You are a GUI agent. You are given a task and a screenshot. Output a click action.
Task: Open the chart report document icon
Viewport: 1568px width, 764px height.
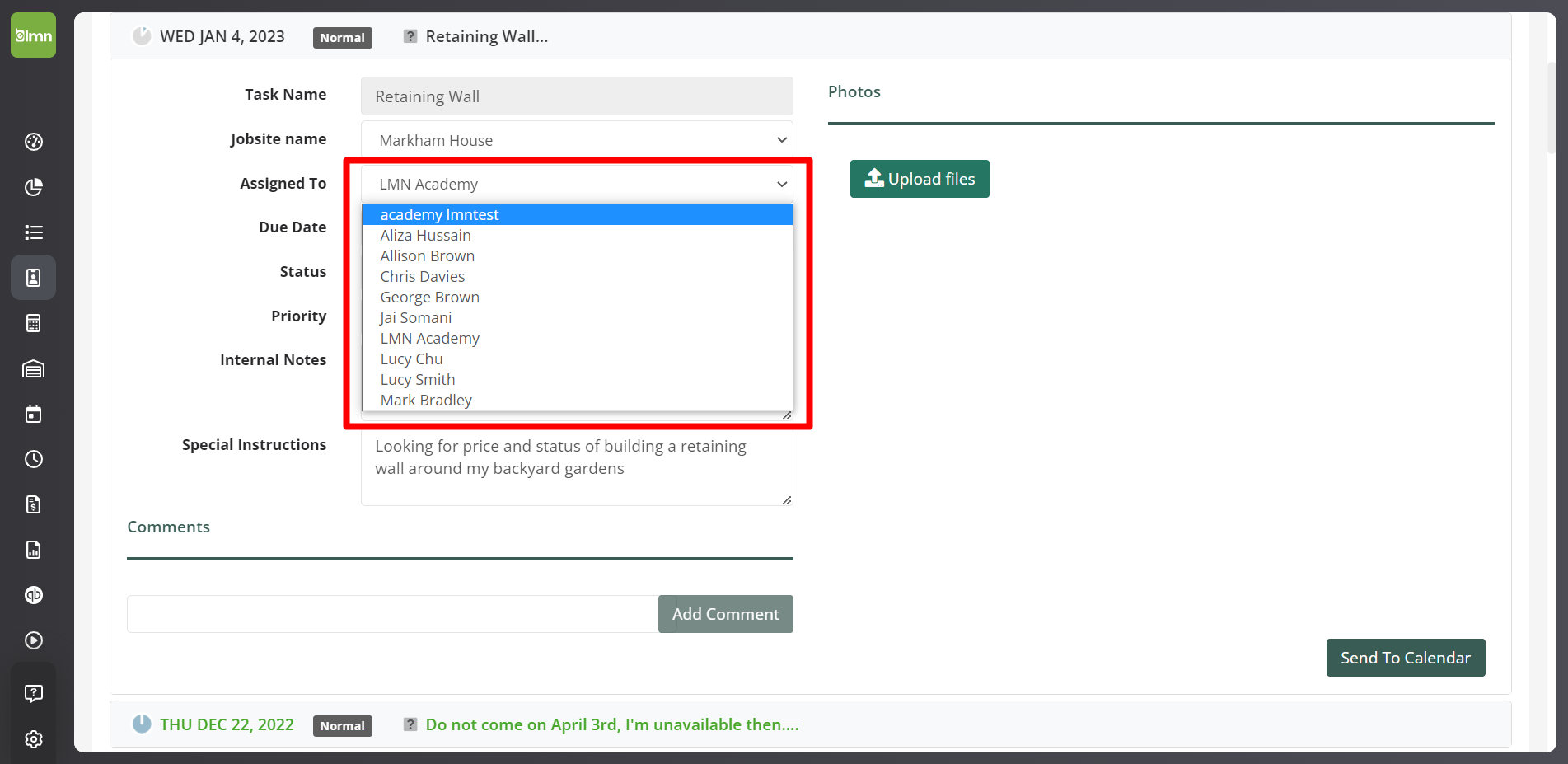point(34,550)
